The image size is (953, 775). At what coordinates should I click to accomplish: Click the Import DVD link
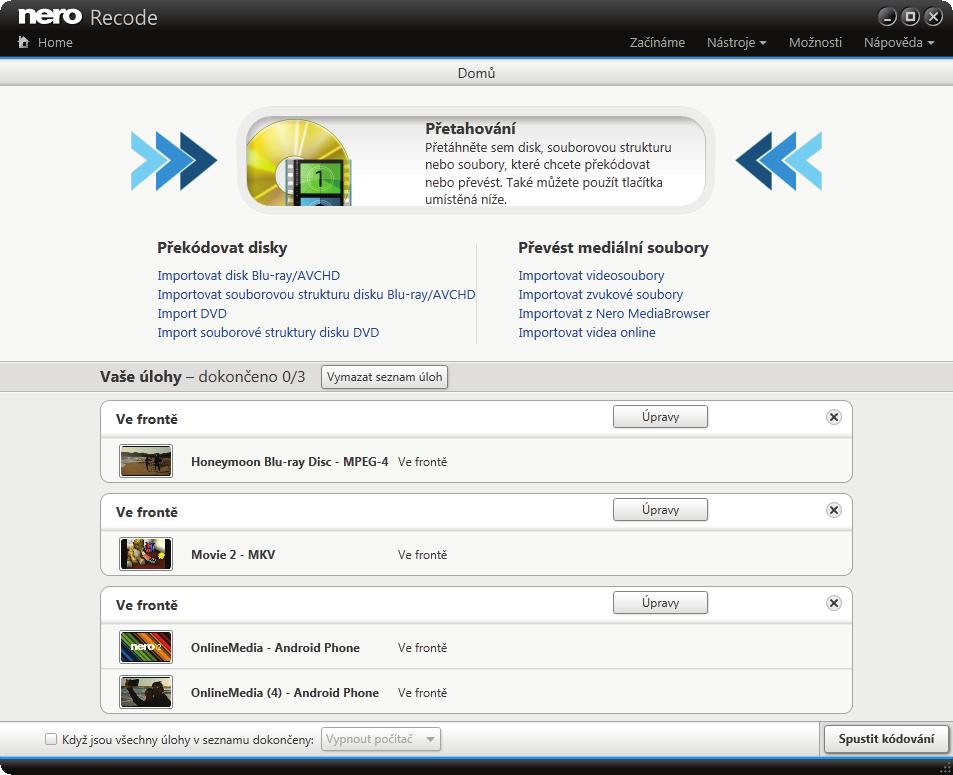click(192, 313)
